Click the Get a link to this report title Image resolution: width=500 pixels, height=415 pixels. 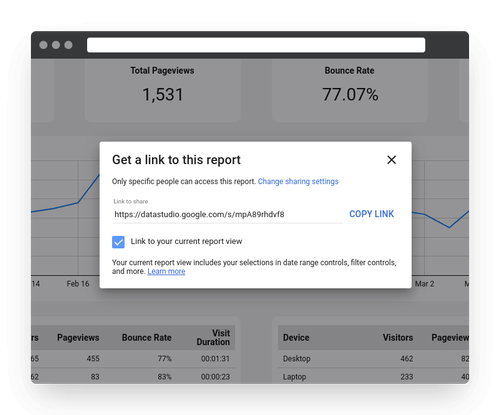click(176, 160)
